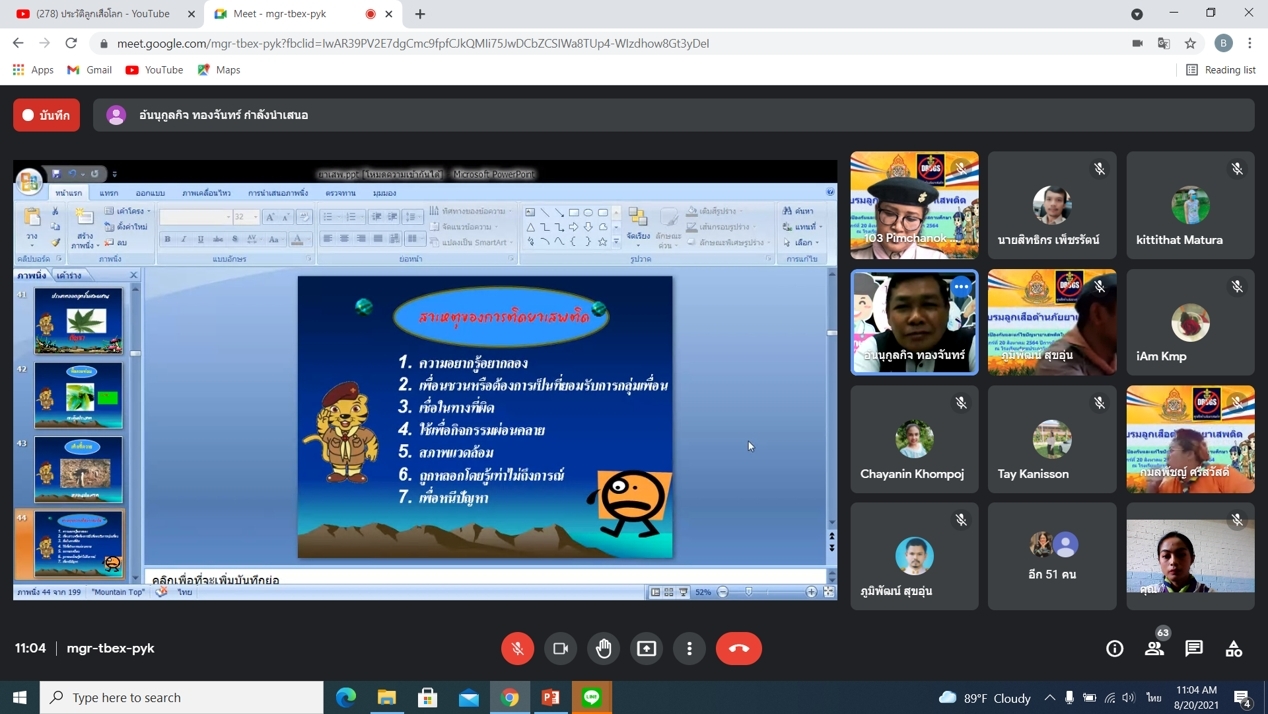Open meeting details info icon
Image resolution: width=1268 pixels, height=714 pixels.
point(1114,648)
